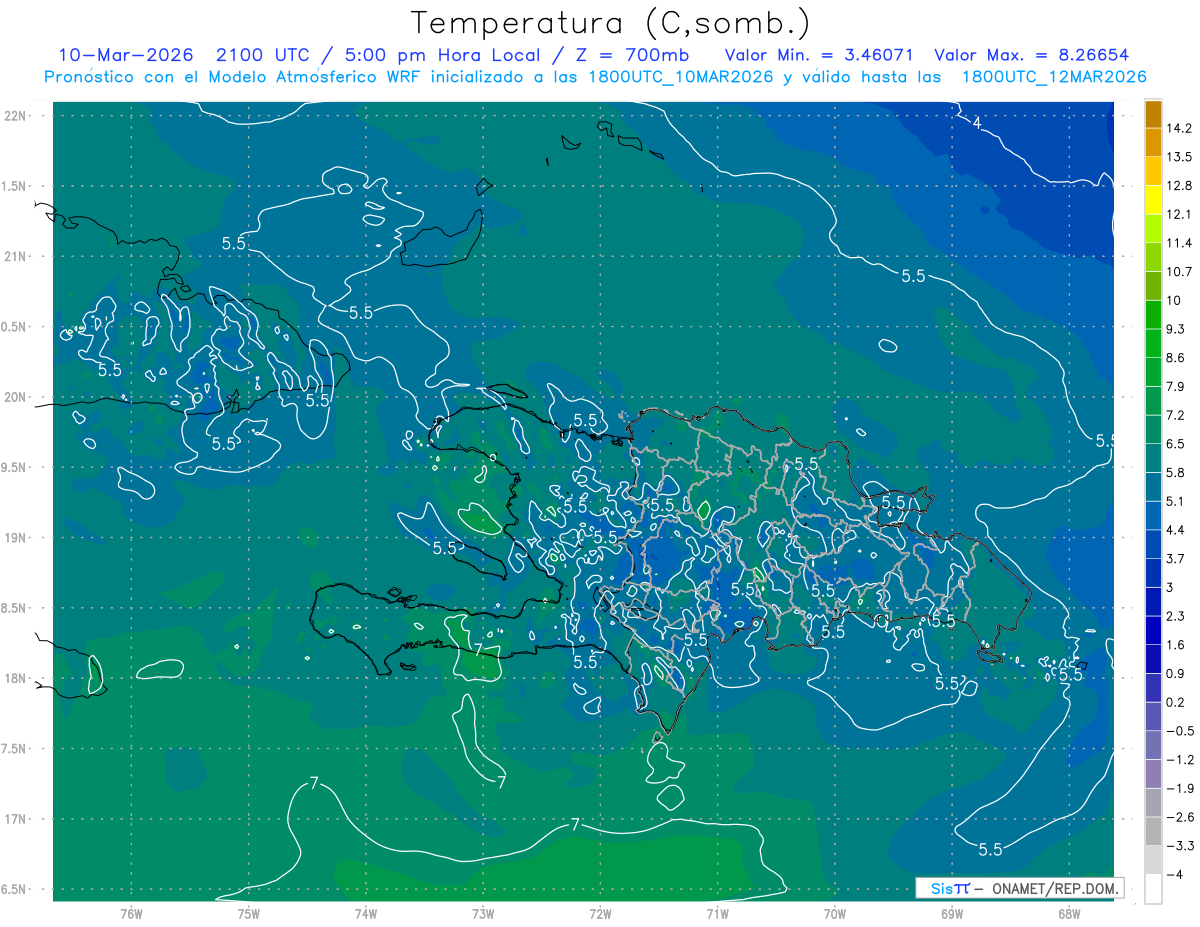Click the "-4" colorbar value
Screen dimensions: 1200x927
pos(1175,874)
